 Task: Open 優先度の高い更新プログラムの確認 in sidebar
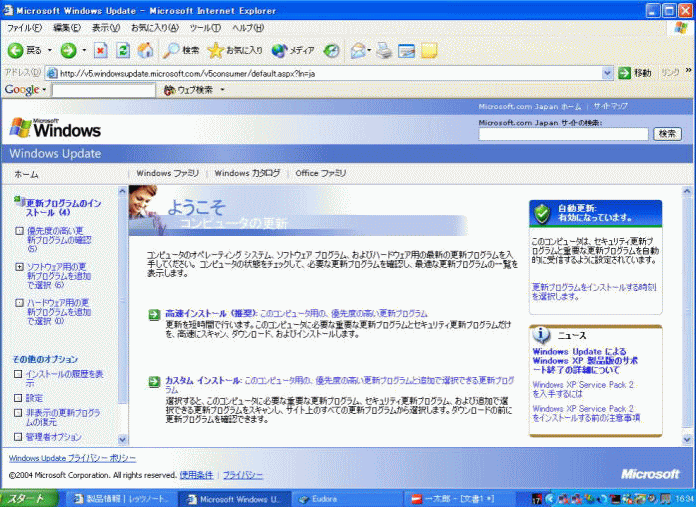click(59, 240)
